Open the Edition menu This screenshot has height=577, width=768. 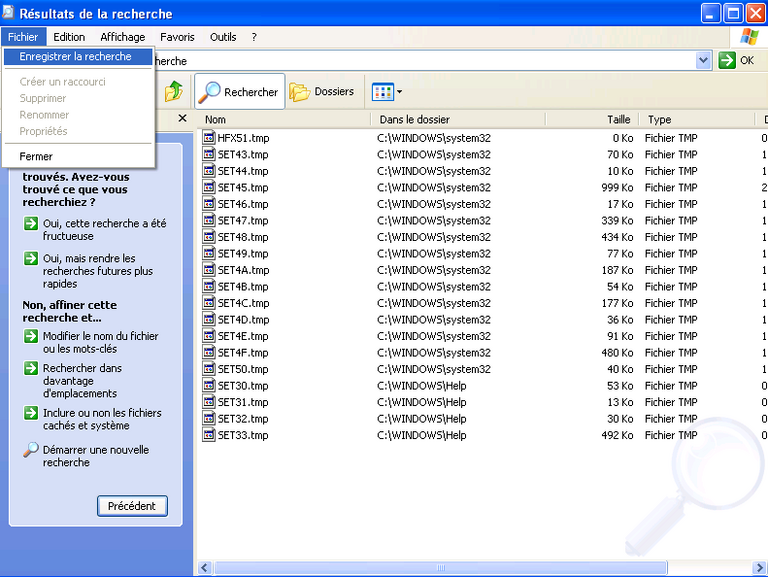(x=69, y=37)
